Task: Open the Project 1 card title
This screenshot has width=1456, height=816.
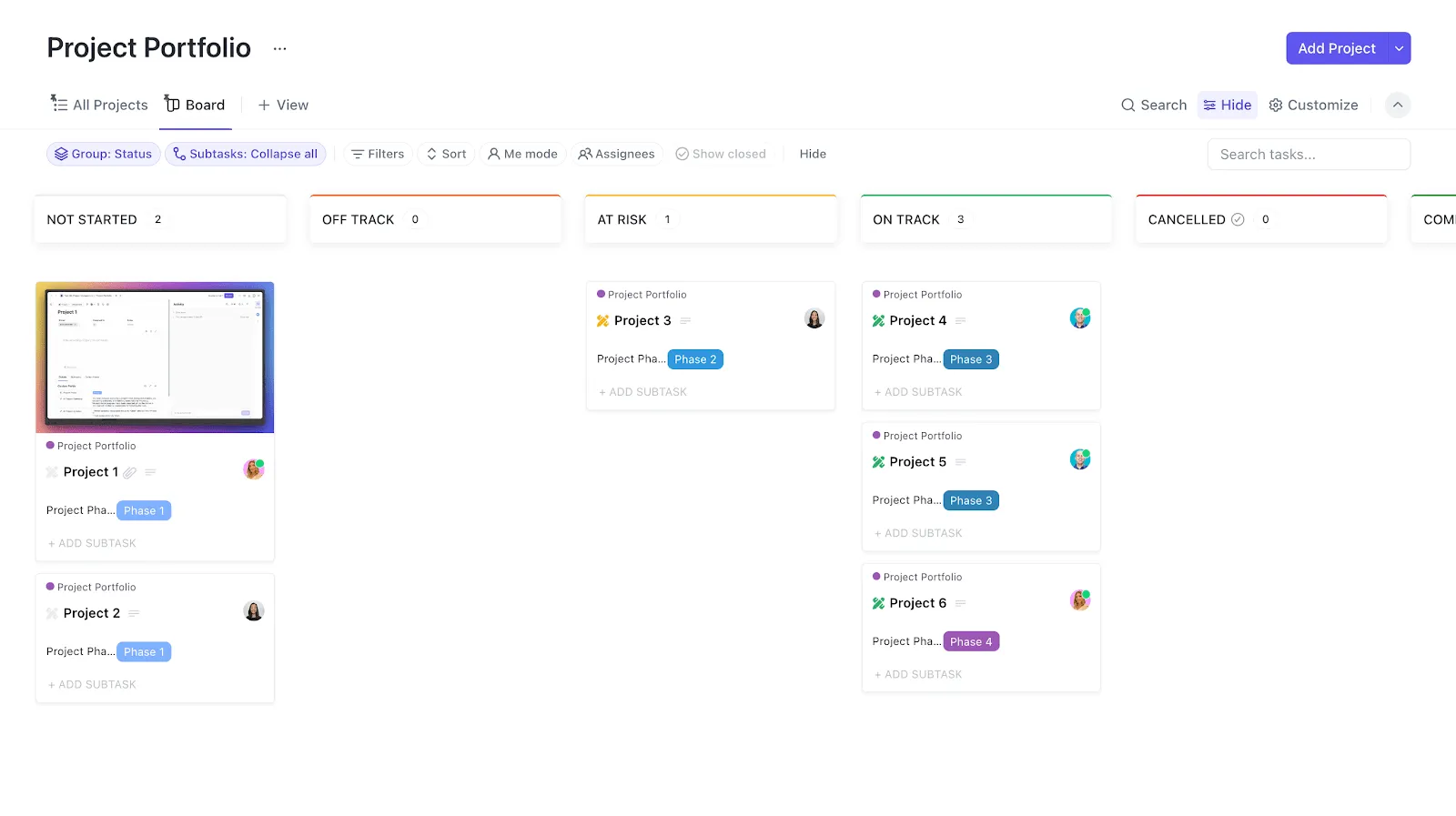Action: point(91,471)
